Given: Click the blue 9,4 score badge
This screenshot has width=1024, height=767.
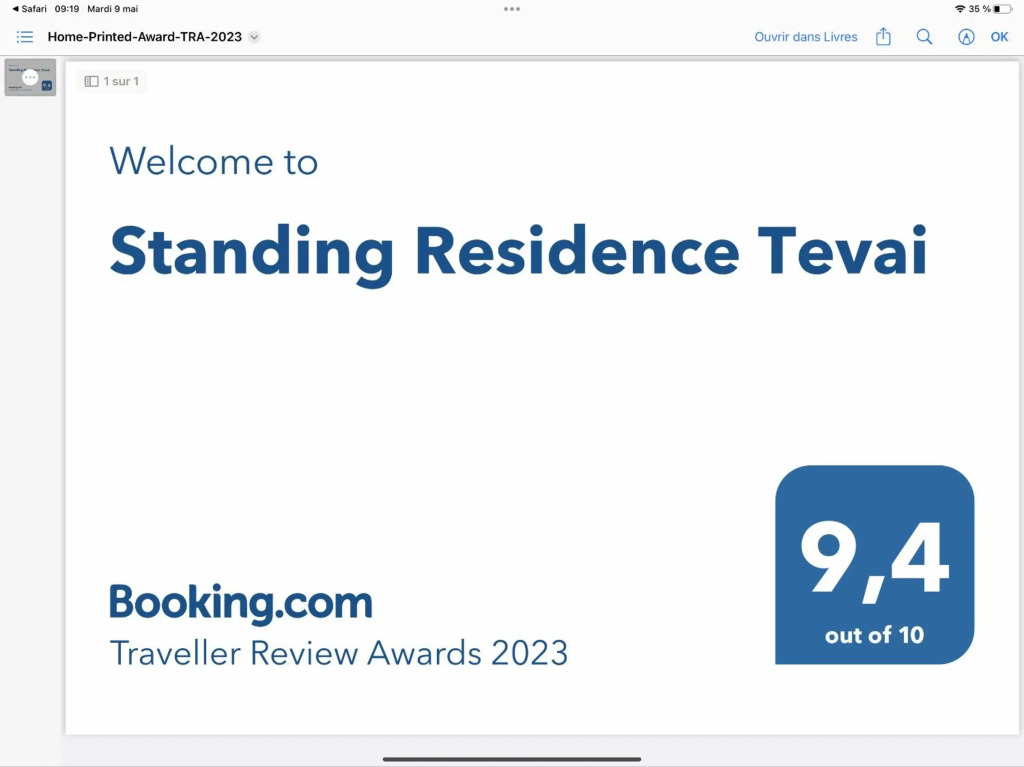Looking at the screenshot, I should click(x=874, y=565).
